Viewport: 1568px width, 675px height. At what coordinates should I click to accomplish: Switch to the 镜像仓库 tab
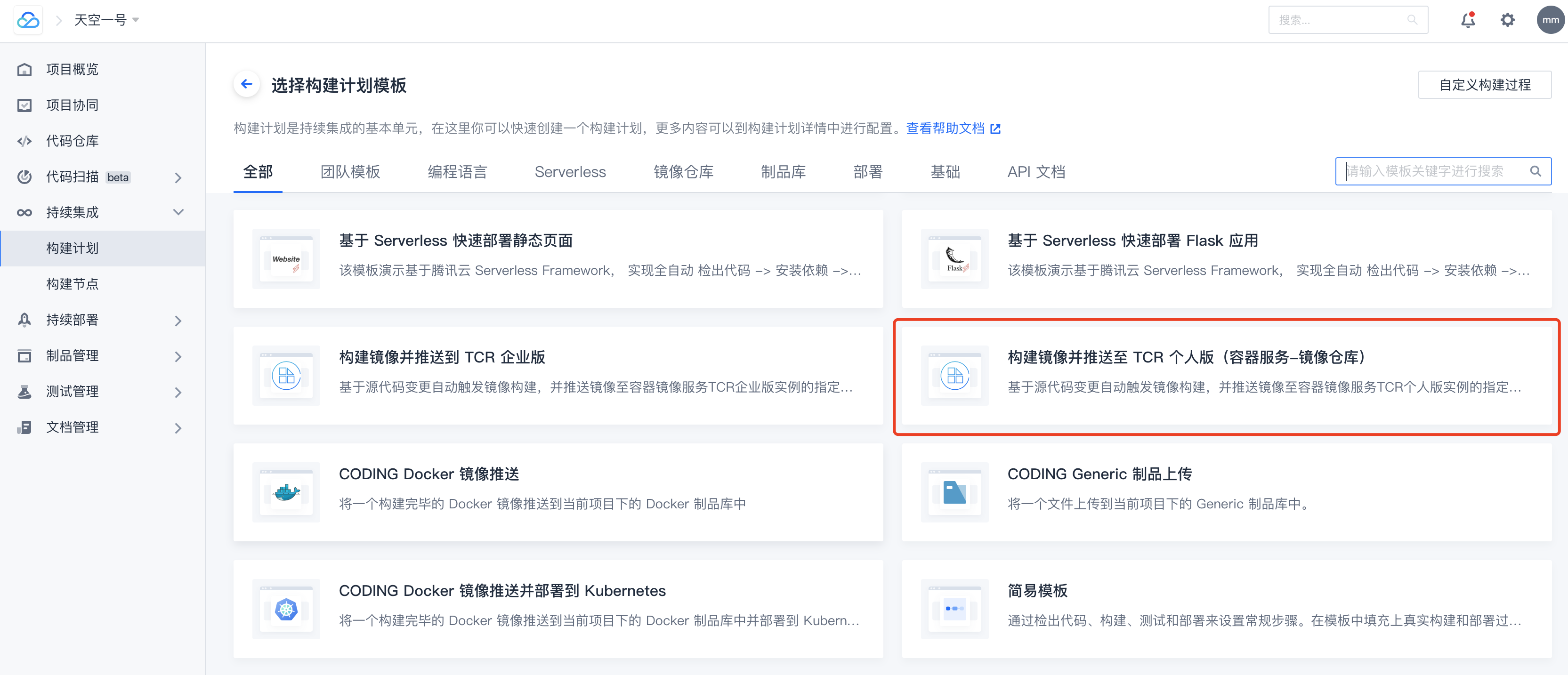[x=683, y=172]
